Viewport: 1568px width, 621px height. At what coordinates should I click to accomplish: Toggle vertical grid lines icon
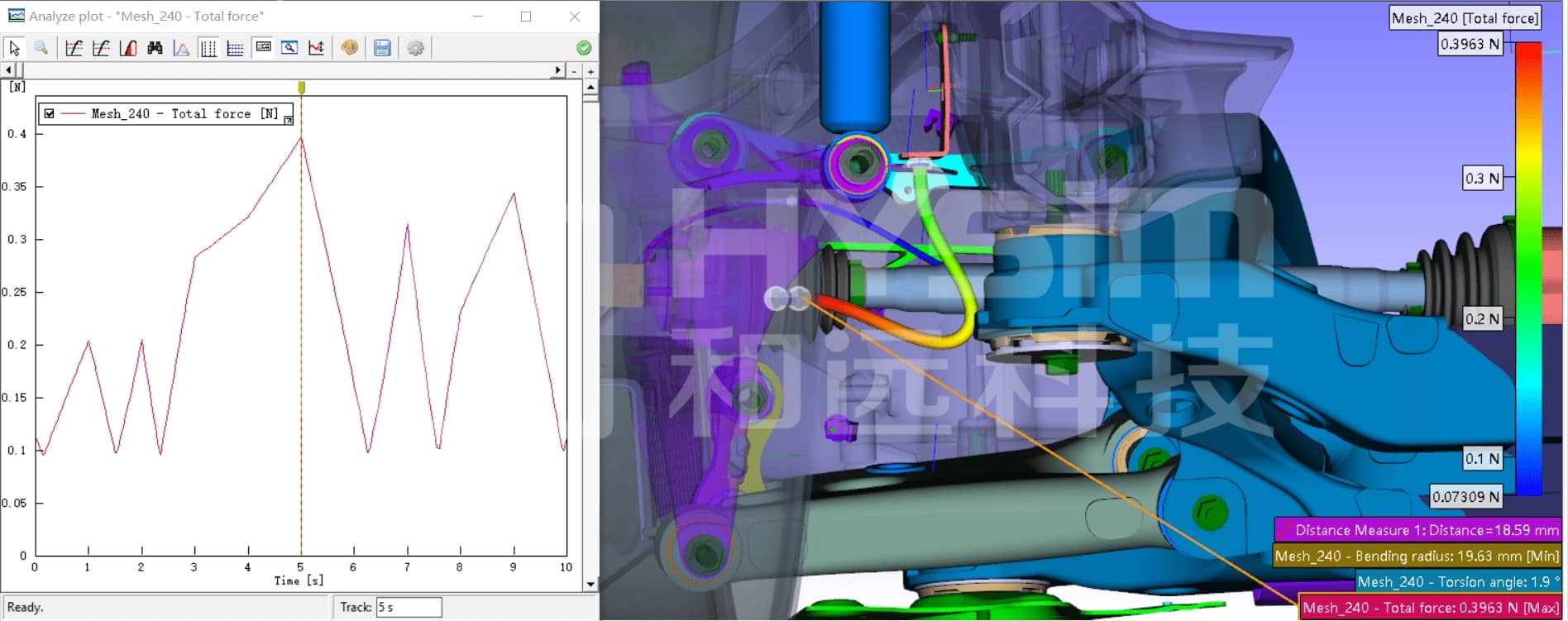coord(208,48)
